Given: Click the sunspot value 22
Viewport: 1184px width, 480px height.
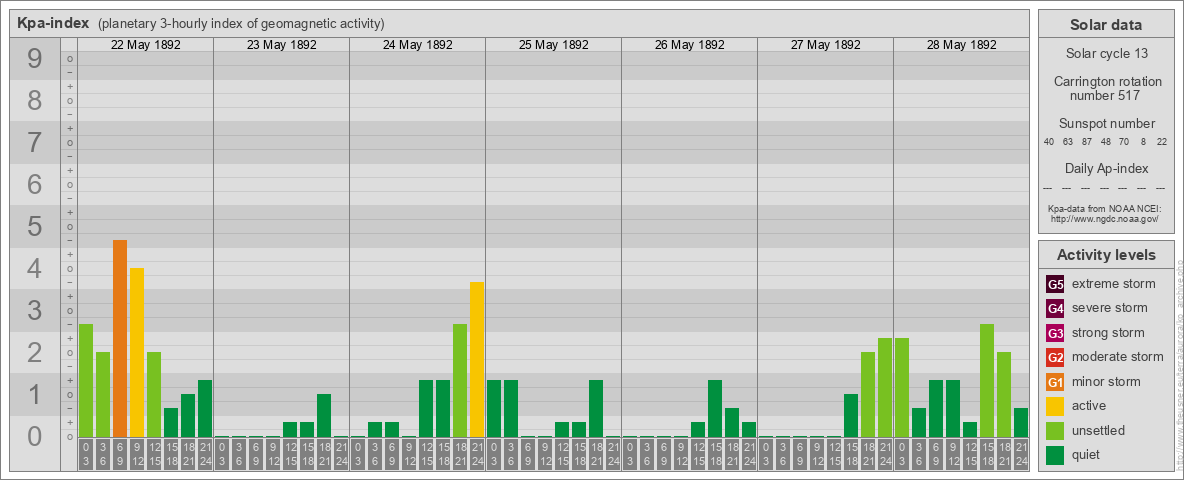Looking at the screenshot, I should click(1161, 141).
